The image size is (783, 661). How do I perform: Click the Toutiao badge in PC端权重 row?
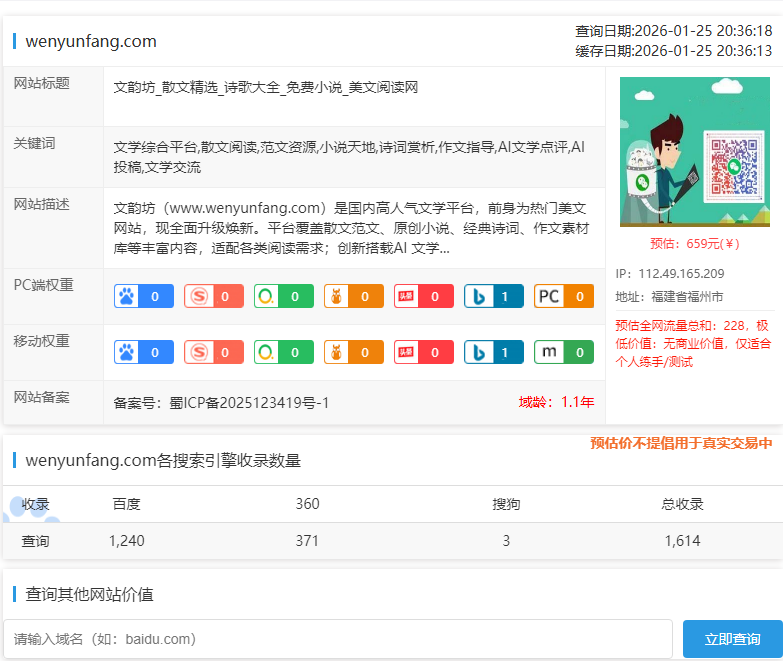tap(424, 296)
